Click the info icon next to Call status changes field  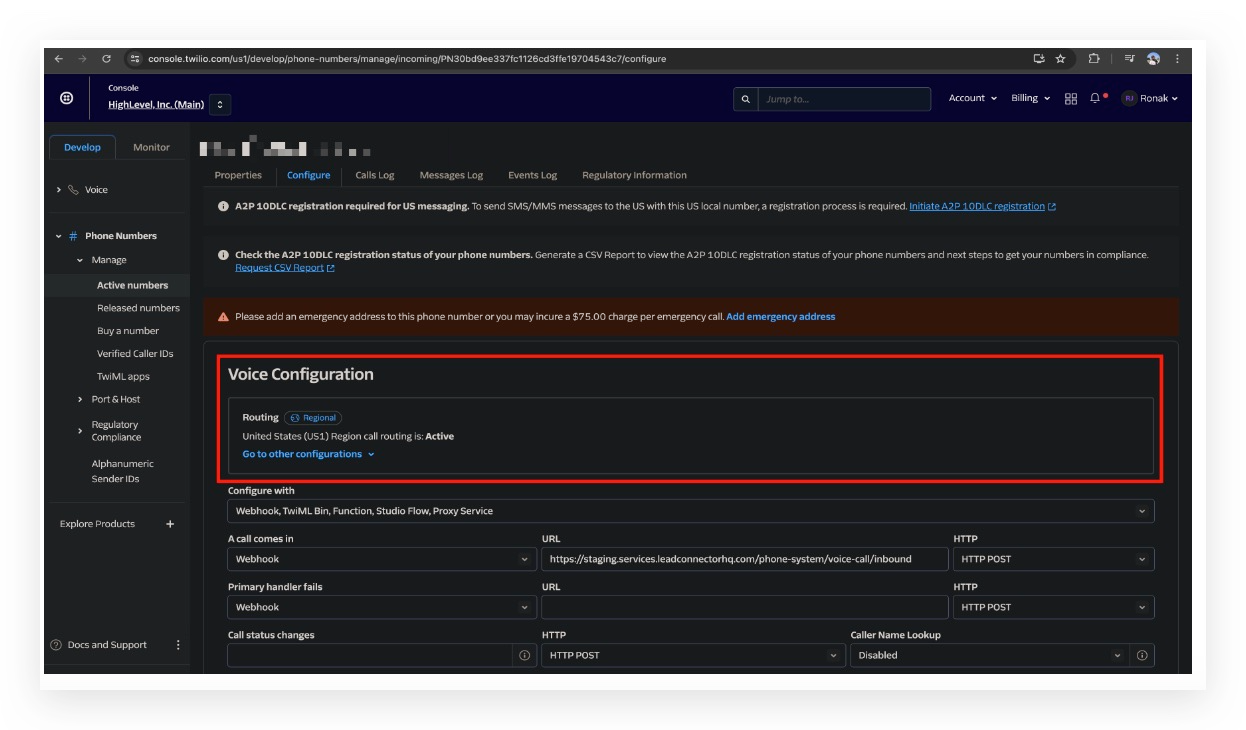pos(525,656)
